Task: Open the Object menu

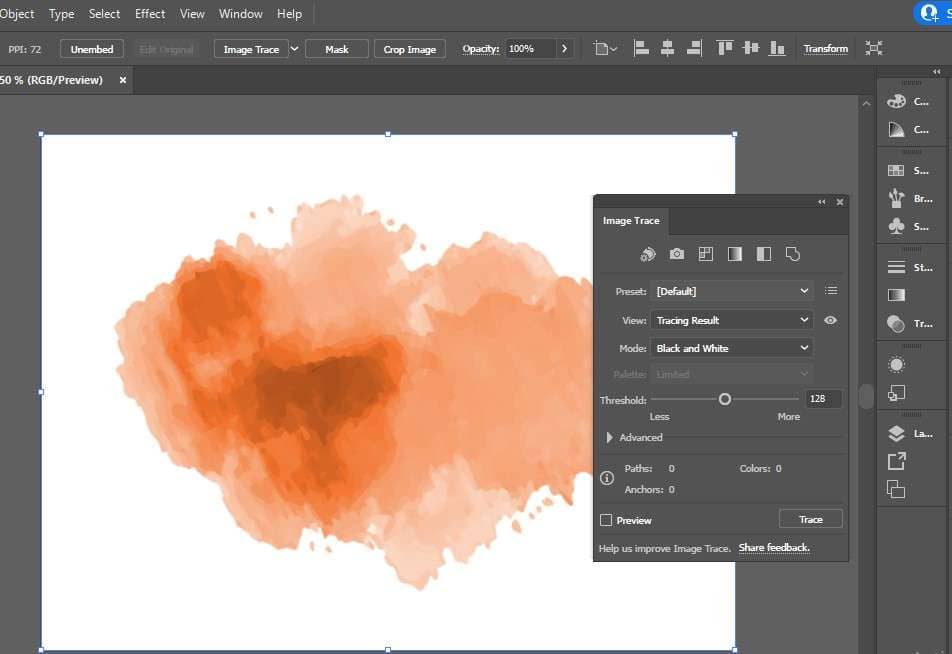Action: 17,13
